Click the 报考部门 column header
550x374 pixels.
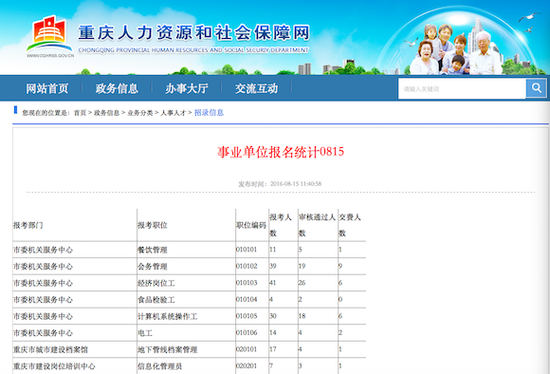click(x=28, y=225)
